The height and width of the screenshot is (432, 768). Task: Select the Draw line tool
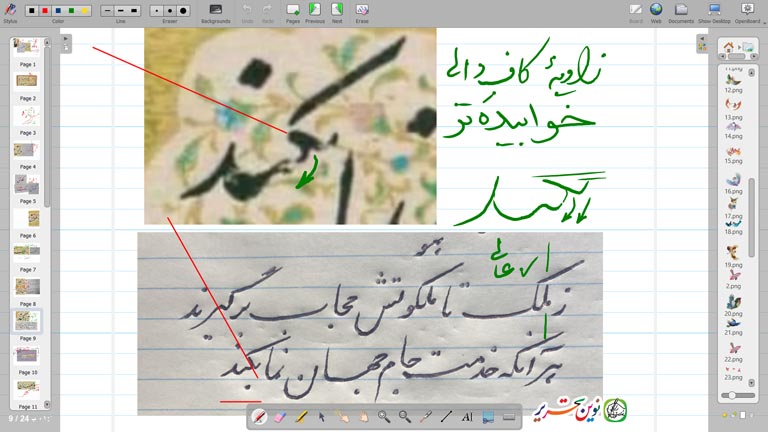446,416
